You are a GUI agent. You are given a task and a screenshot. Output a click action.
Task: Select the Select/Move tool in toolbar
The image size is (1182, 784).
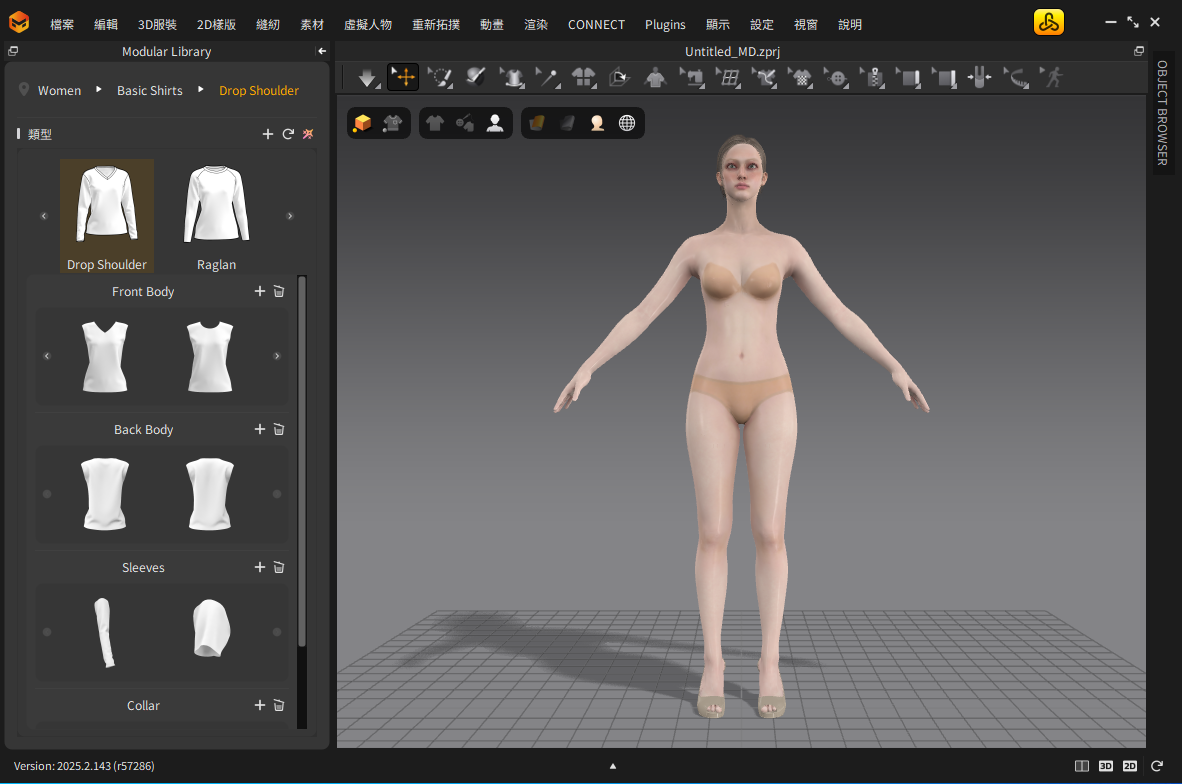403,77
